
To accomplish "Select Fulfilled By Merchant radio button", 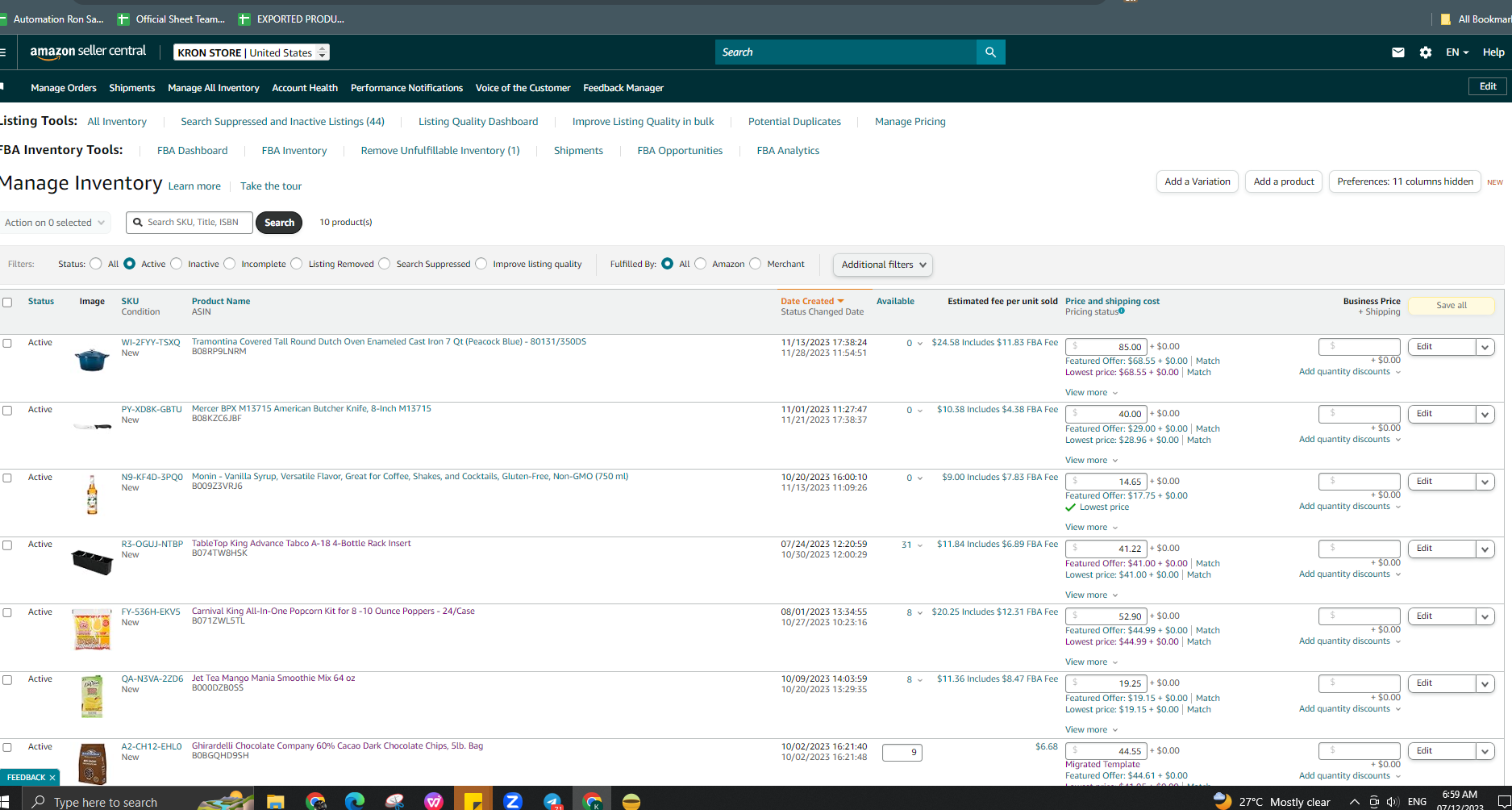I will 756,264.
